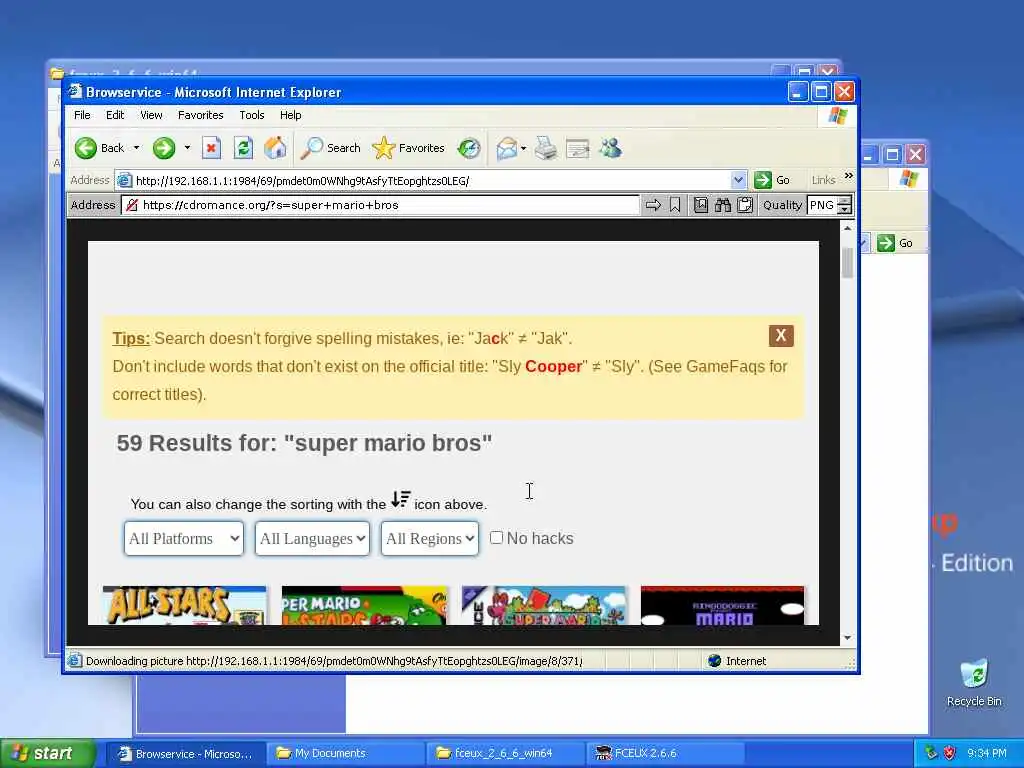
Task: Expand the IE address bar dropdown
Action: coord(738,180)
